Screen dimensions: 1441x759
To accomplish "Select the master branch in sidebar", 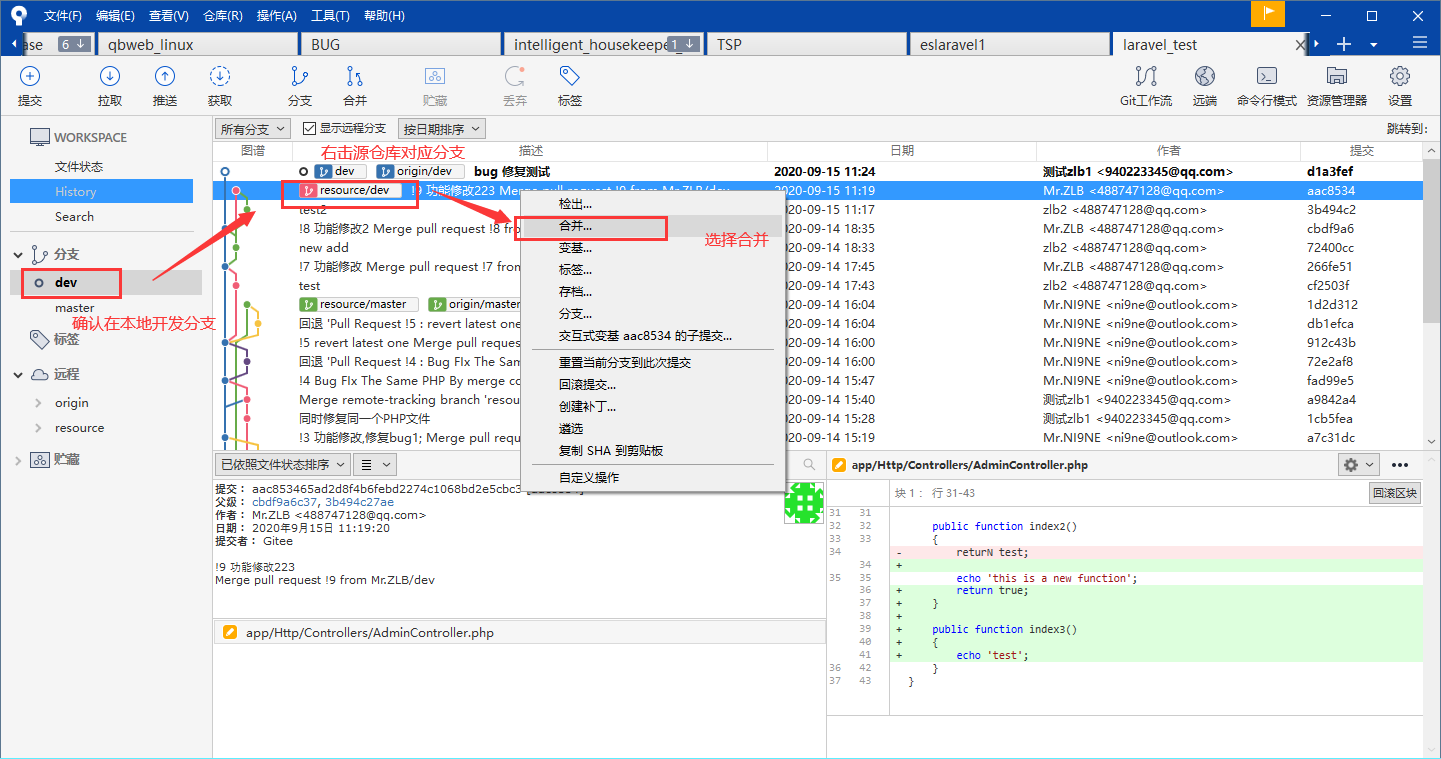I will (x=75, y=308).
